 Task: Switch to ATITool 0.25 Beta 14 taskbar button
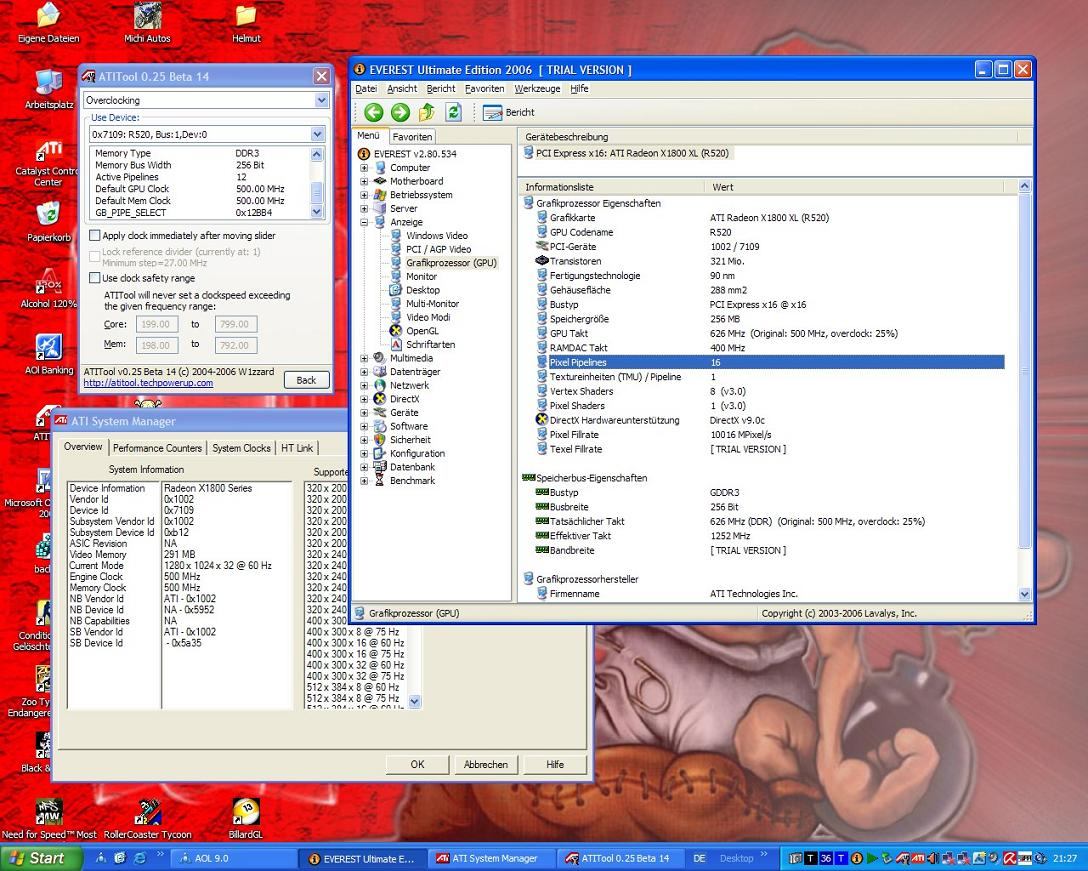[622, 859]
